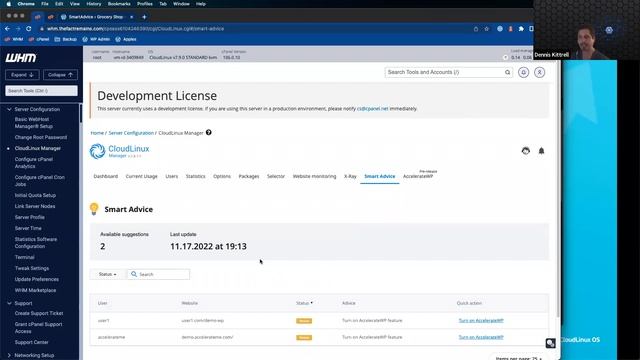The height and width of the screenshot is (360, 640).
Task: Click the CloudLinux Manager logo
Action: point(120,151)
